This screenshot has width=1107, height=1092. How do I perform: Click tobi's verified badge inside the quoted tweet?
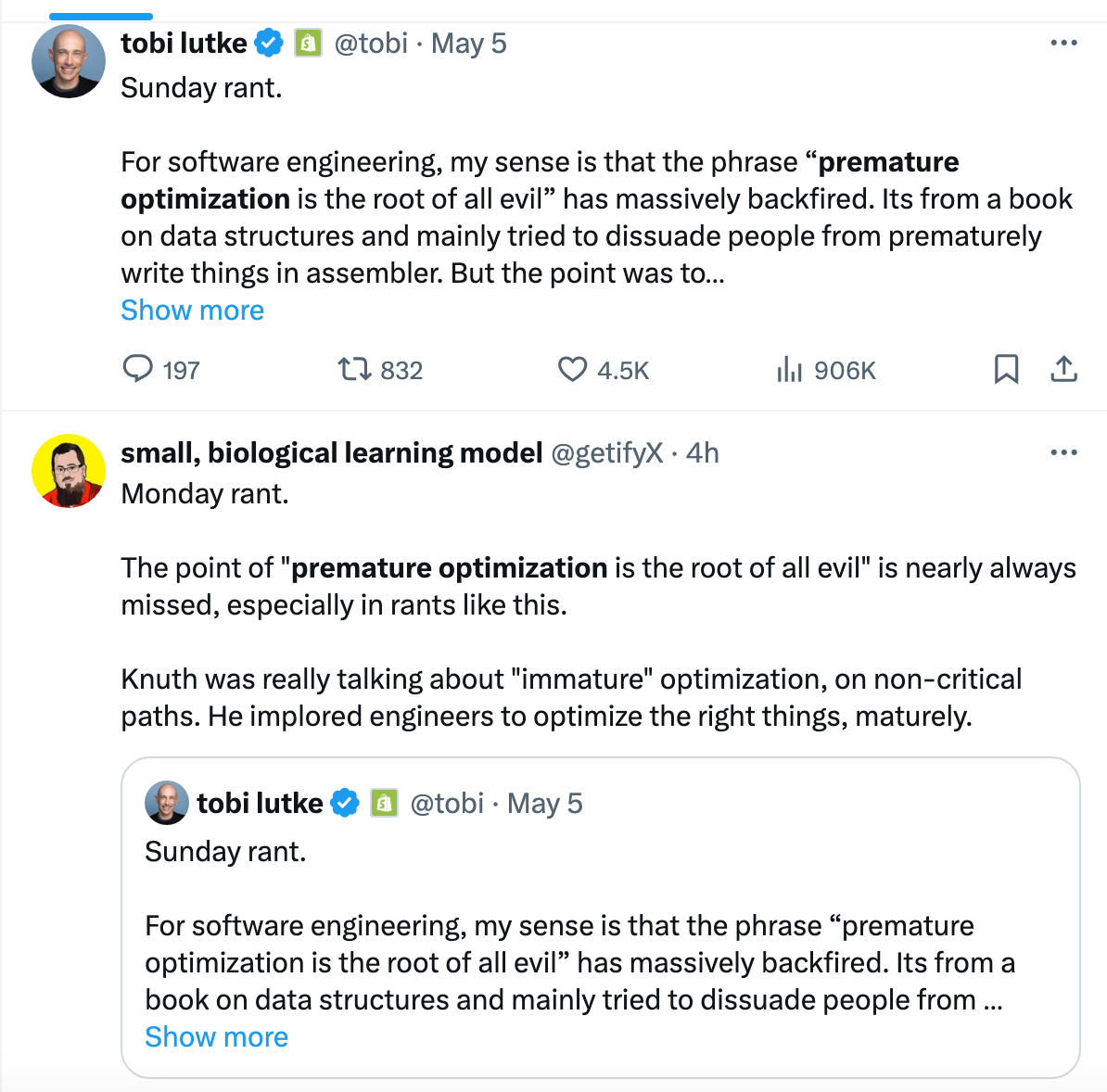coord(345,803)
